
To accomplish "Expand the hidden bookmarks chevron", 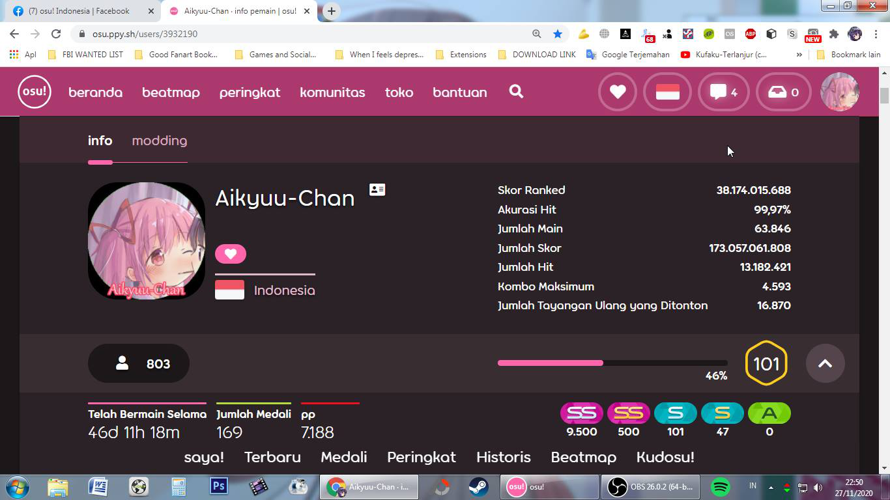I will [x=799, y=54].
